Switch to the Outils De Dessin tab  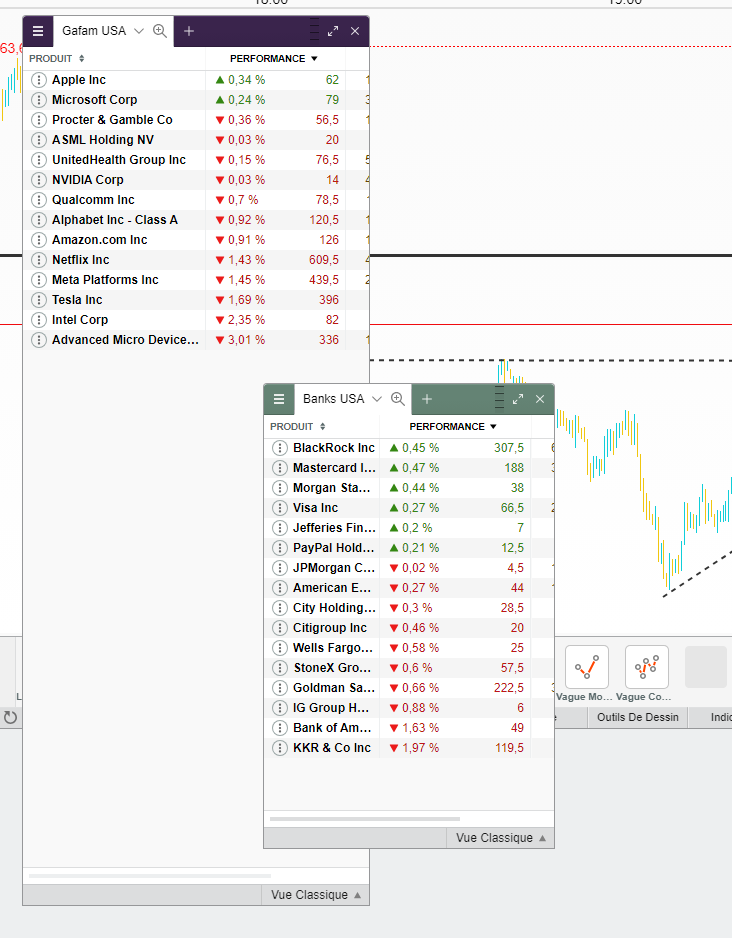(638, 717)
